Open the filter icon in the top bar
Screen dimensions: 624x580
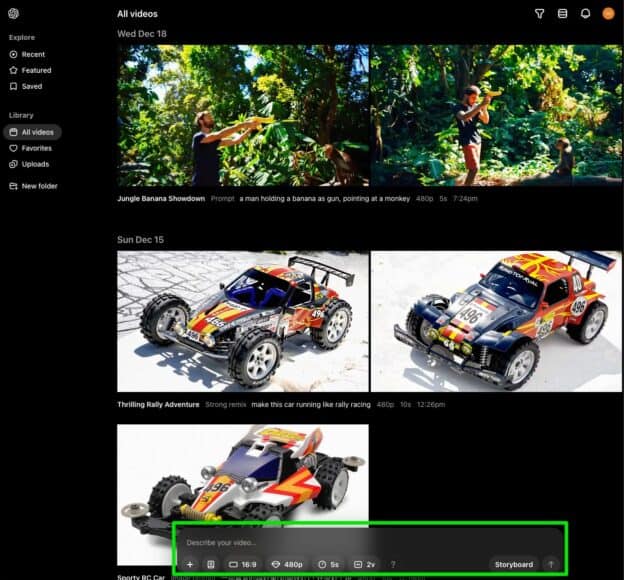(x=539, y=14)
